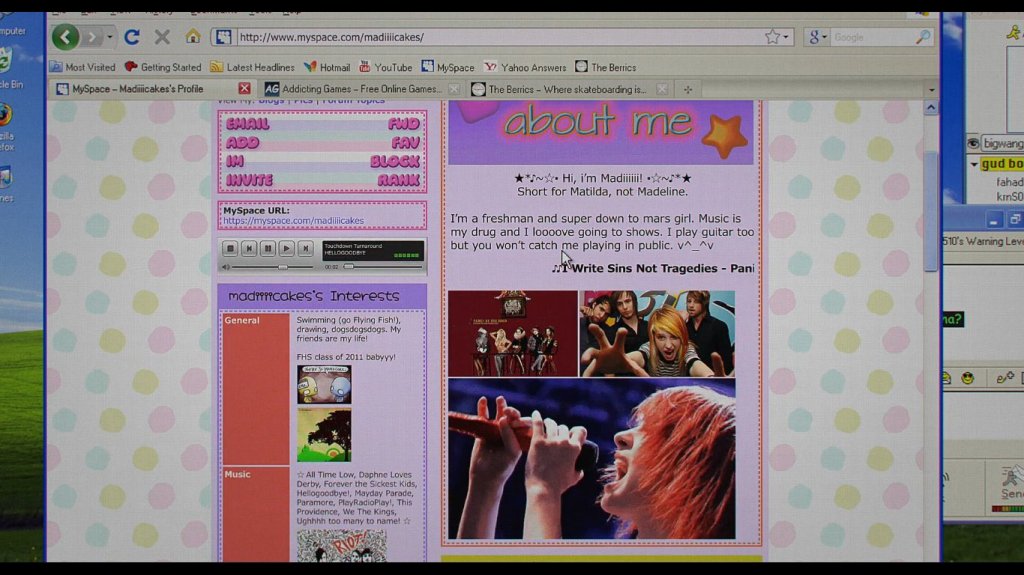Click the green browser Back button
1024x575 pixels.
pyautogui.click(x=65, y=38)
